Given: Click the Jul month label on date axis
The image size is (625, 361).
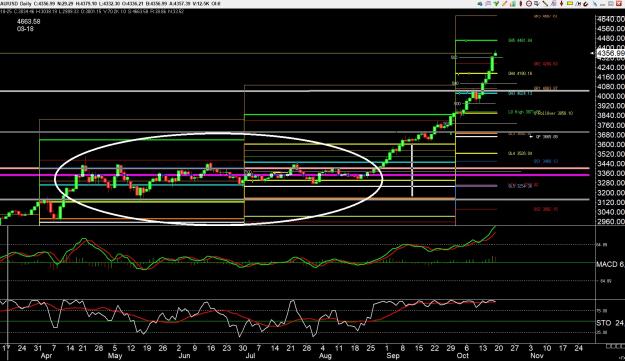Looking at the screenshot, I should point(250,355).
